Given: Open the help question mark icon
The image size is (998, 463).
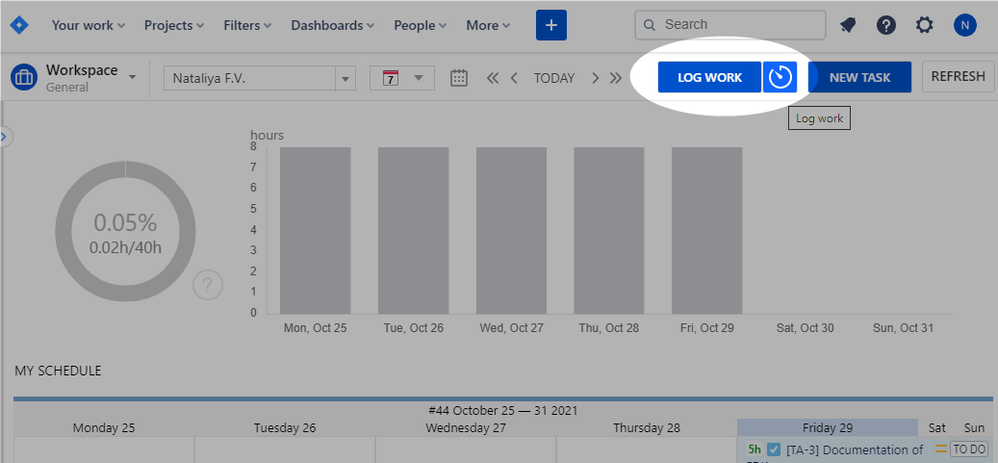Looking at the screenshot, I should (x=886, y=25).
